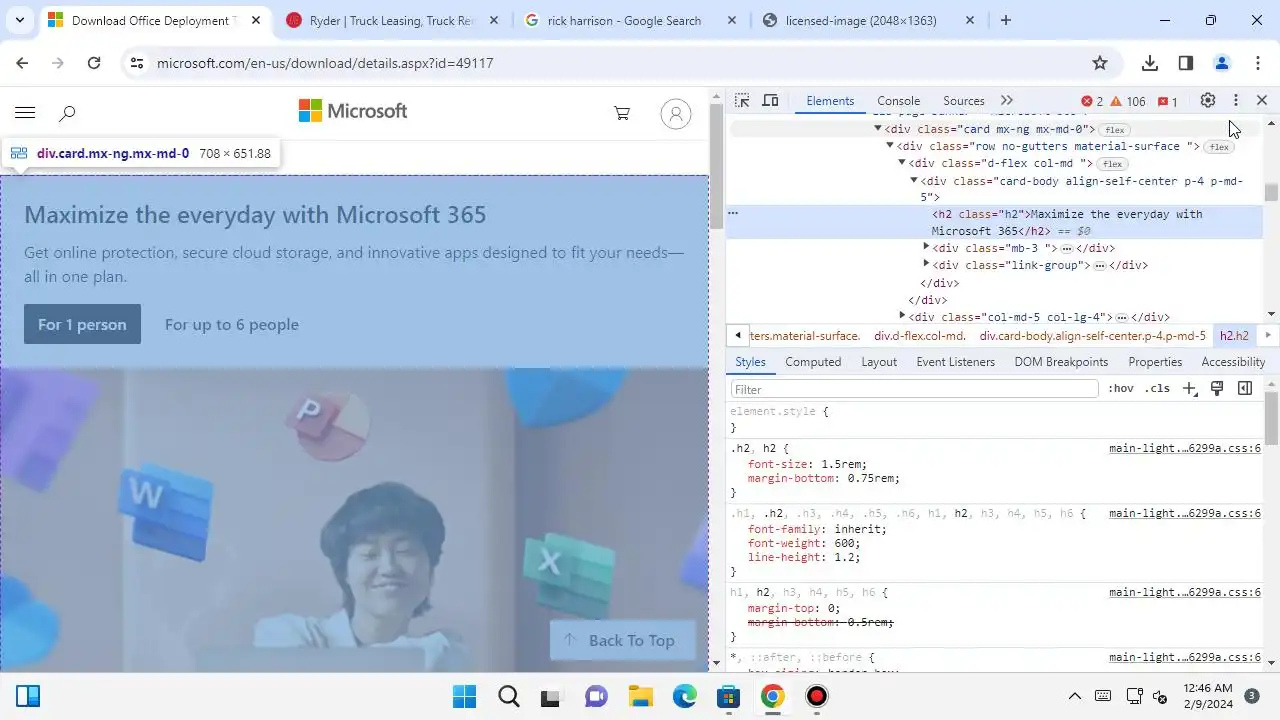Toggle the computed styles sidebar icon
This screenshot has height=720, width=1280.
1245,389
